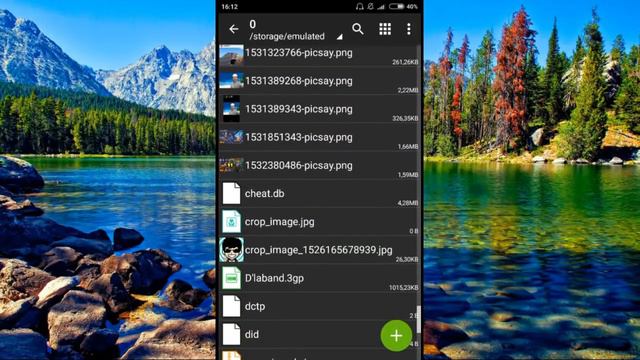Open the three-dot overflow menu
Viewport: 640px width, 360px height.
[x=409, y=29]
